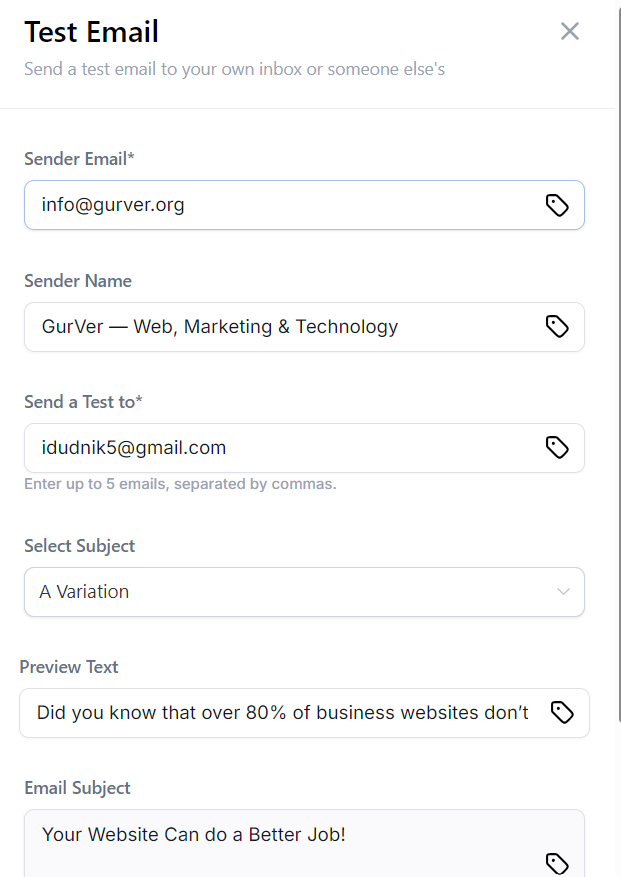Click the Sender Name label

tap(78, 281)
